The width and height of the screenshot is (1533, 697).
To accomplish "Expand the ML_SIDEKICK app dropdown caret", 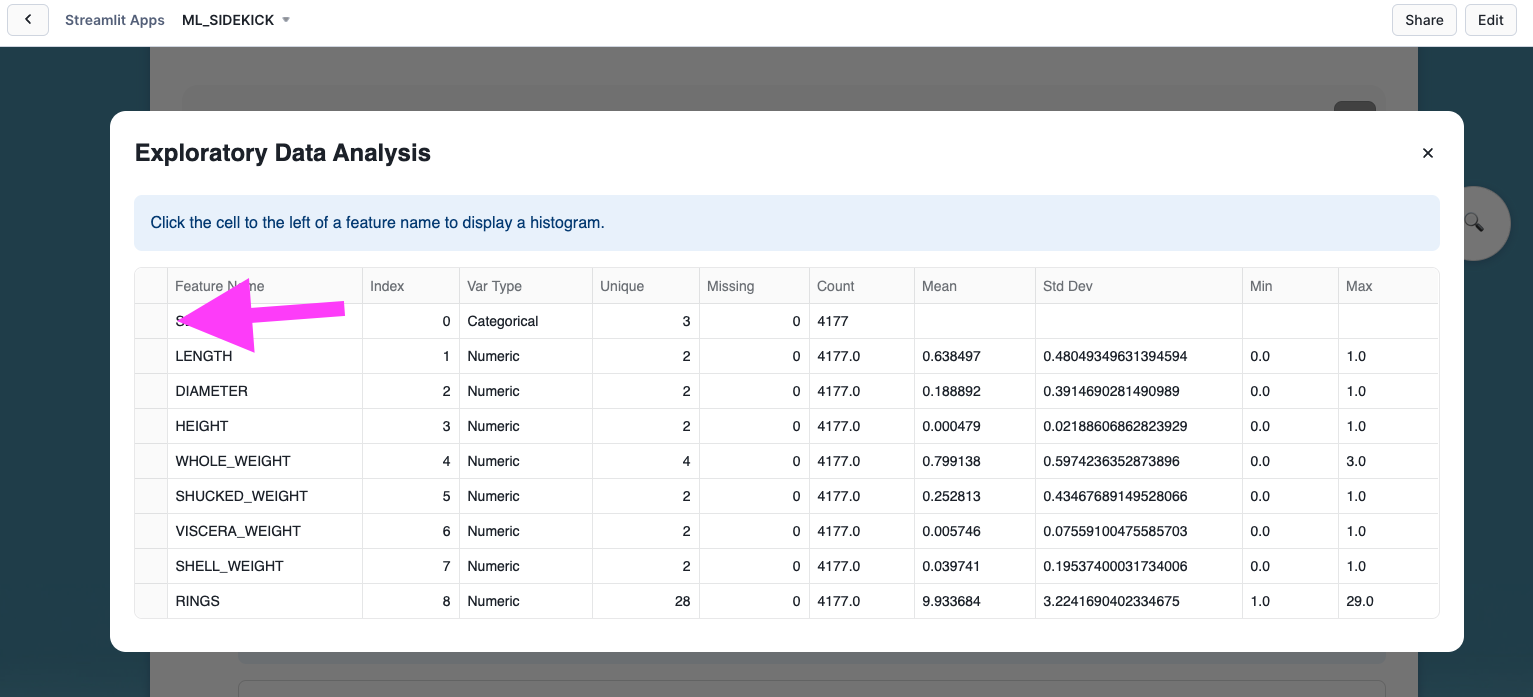I will [x=286, y=20].
